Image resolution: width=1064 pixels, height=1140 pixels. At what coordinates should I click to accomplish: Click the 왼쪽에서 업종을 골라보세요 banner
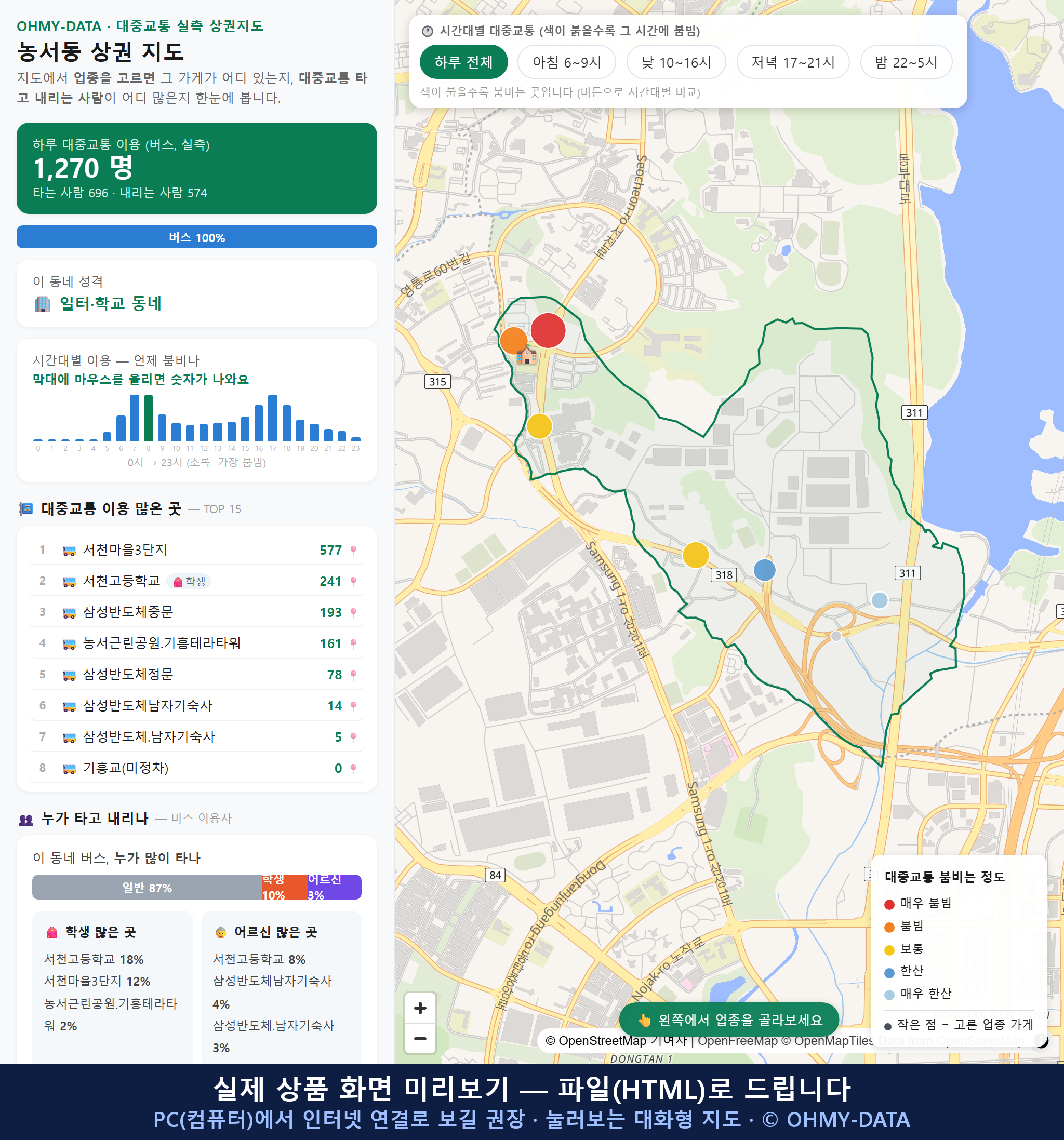[x=729, y=1020]
